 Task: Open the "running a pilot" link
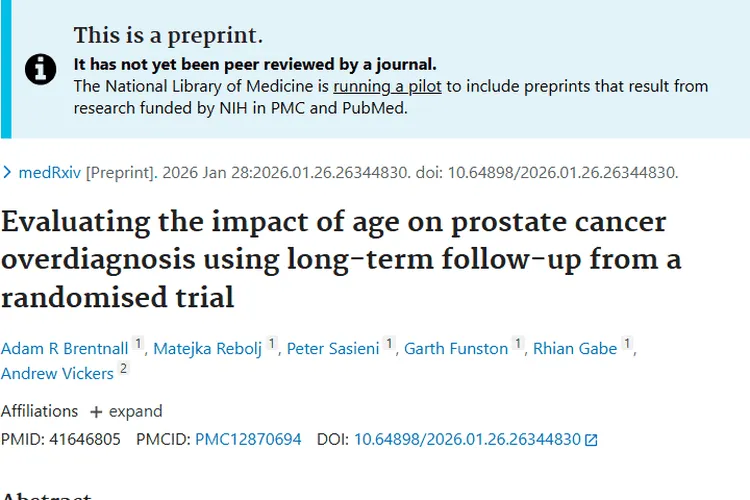coord(387,87)
